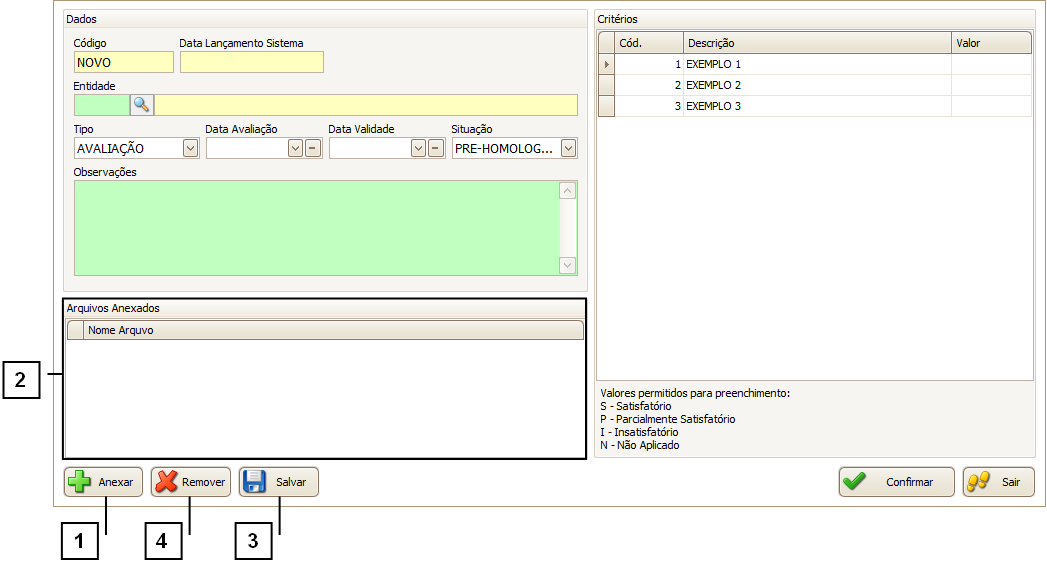Open the Situação dropdown showing PRE-HOMOLOG
The width and height of the screenshot is (1047, 563).
(568, 148)
